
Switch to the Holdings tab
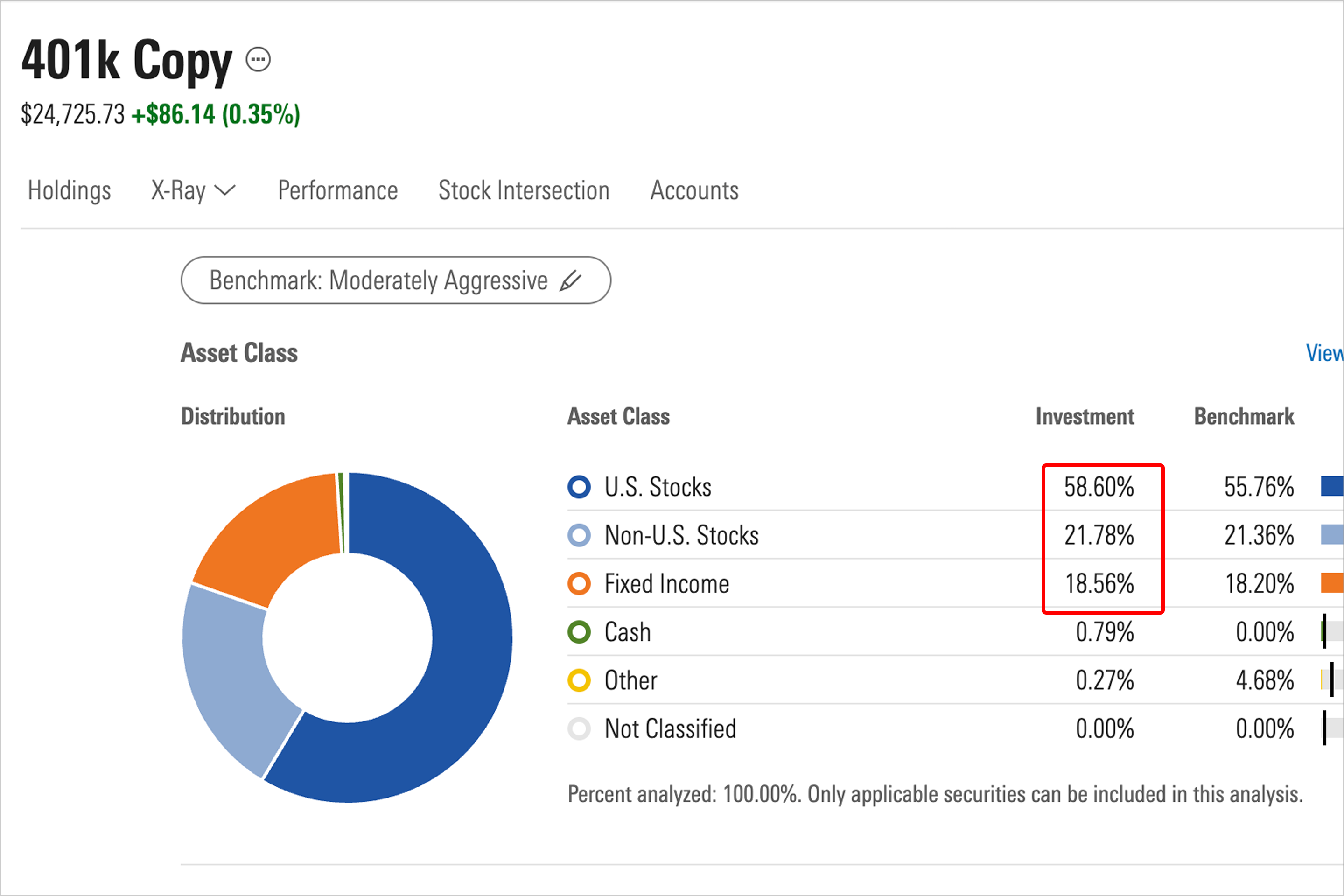pos(69,190)
